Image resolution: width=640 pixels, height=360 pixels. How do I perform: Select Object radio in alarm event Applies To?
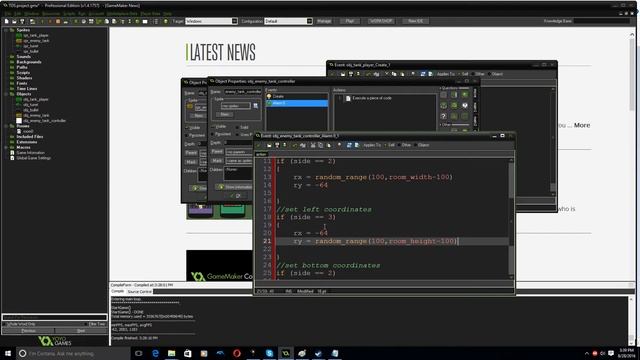click(x=416, y=145)
